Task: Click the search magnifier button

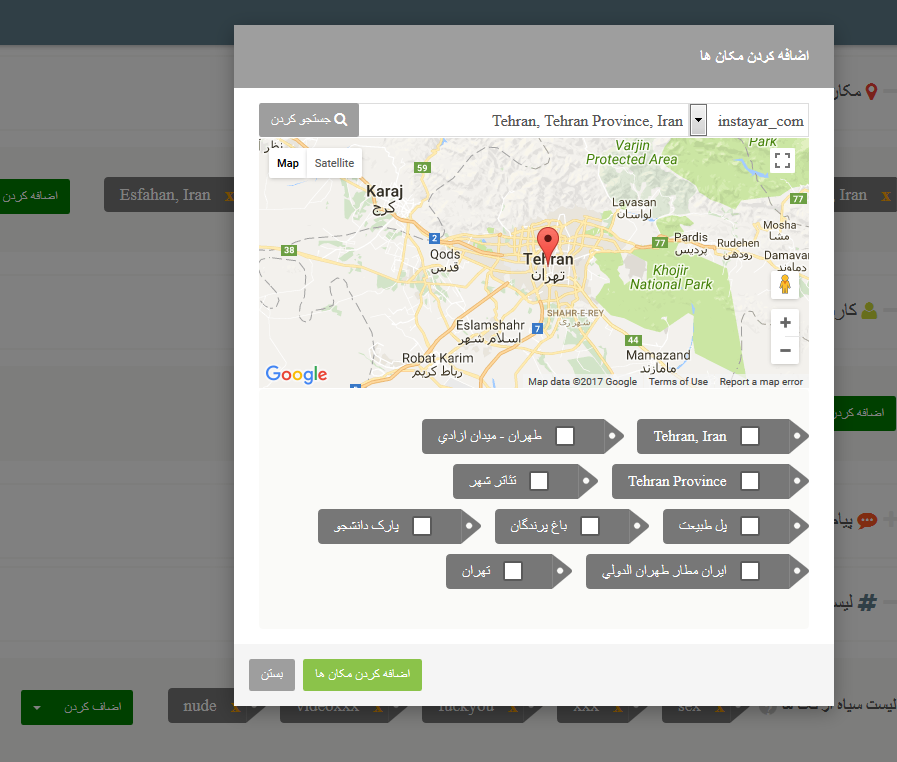Action: pos(309,120)
